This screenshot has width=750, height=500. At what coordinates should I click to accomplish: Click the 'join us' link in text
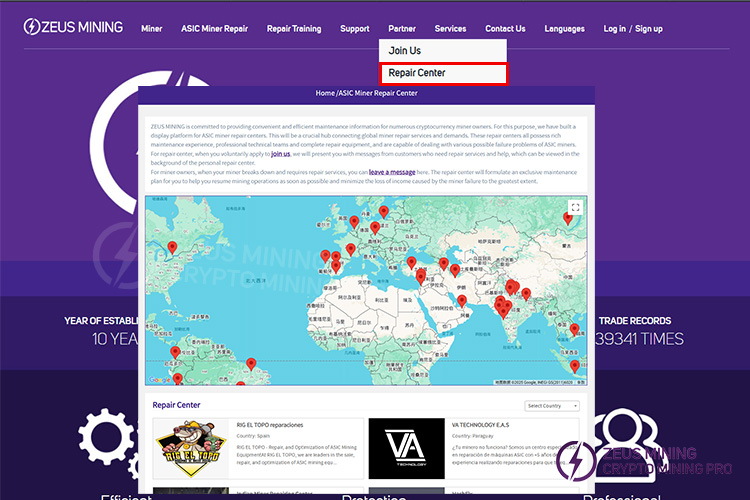[x=281, y=155]
